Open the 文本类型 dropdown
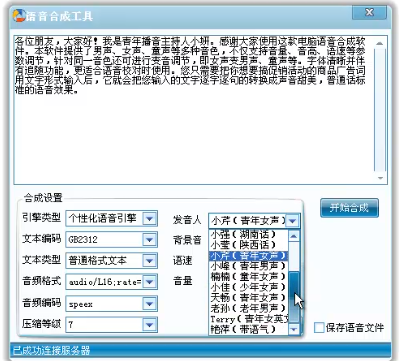Viewport: 400px width, 361px height. click(x=149, y=261)
